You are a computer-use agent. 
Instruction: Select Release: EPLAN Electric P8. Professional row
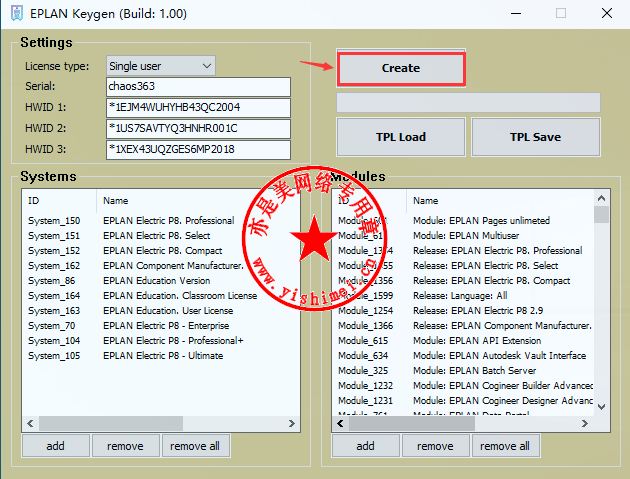coord(463,251)
